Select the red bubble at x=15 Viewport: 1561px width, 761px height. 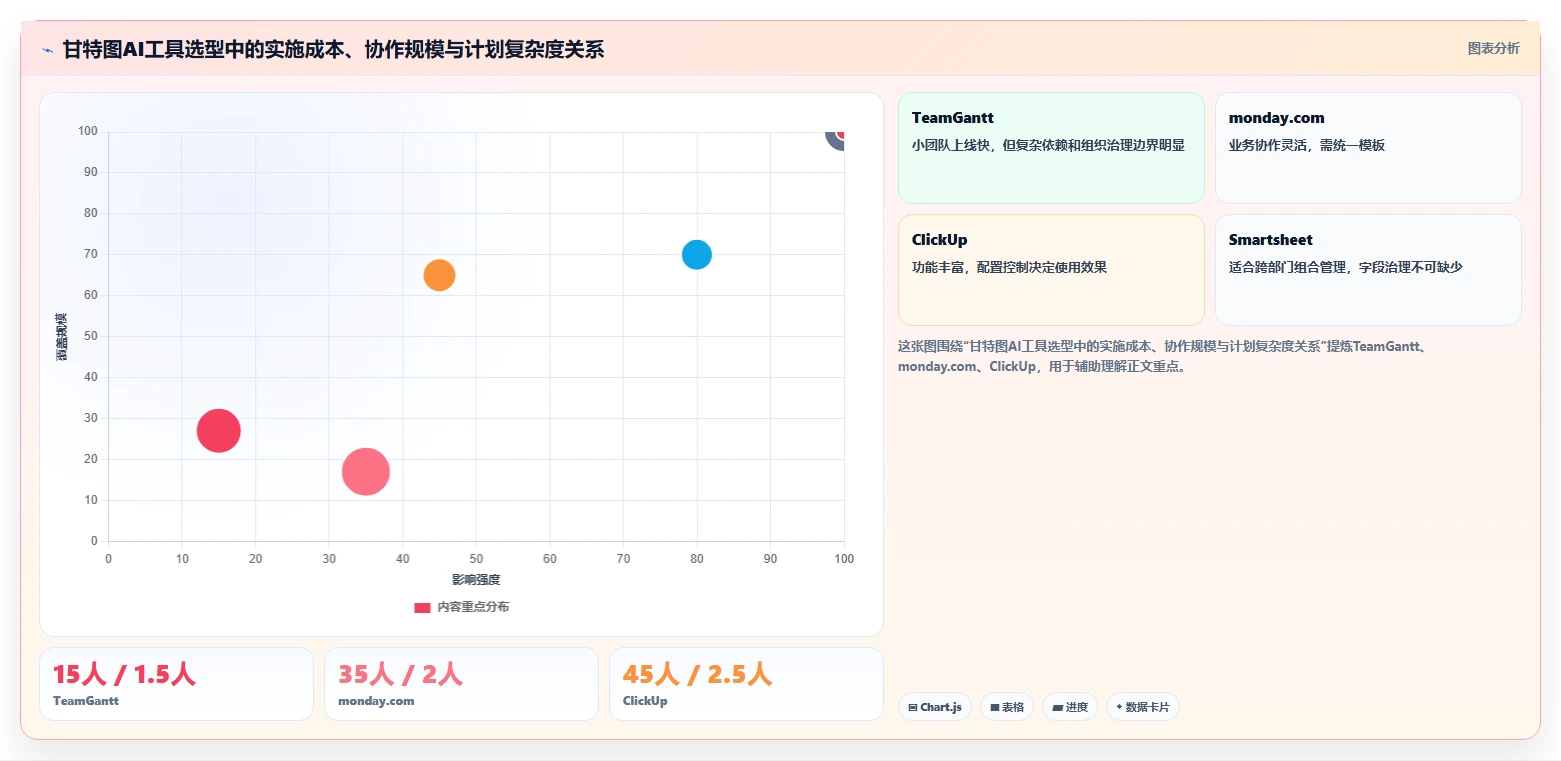click(x=218, y=431)
